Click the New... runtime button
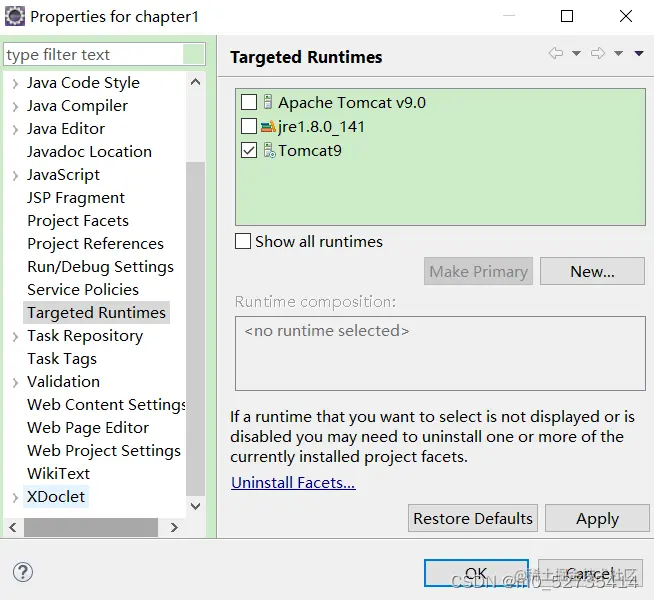This screenshot has height=600, width=654. tap(592, 271)
